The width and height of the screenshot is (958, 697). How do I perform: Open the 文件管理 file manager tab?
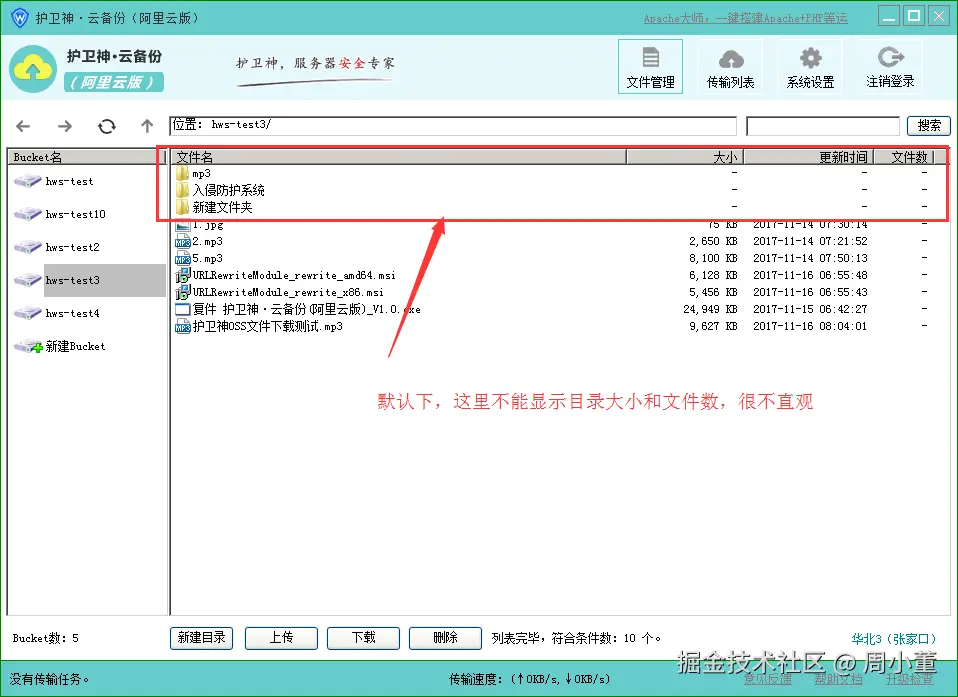tap(650, 67)
